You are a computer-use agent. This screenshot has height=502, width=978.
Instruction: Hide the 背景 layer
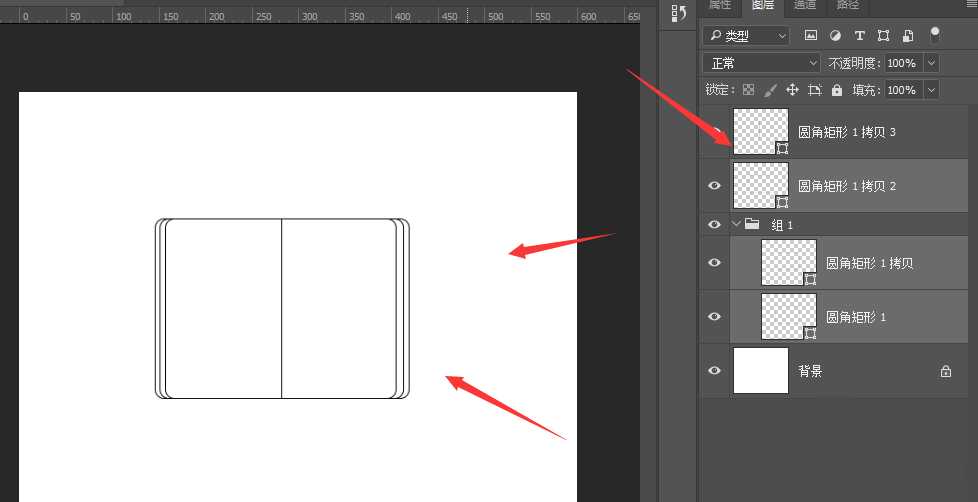point(715,370)
